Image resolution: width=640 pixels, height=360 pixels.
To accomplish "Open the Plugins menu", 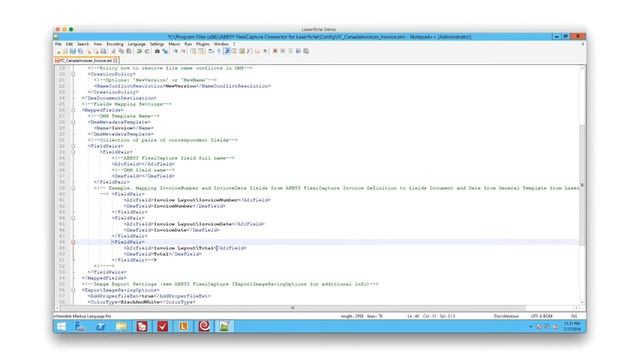I will coord(203,44).
